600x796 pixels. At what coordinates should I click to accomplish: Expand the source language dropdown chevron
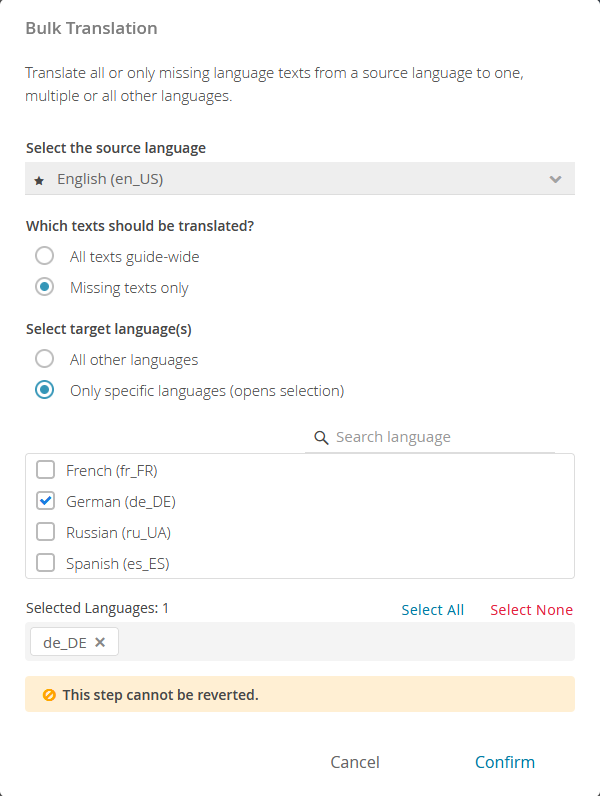pos(555,179)
